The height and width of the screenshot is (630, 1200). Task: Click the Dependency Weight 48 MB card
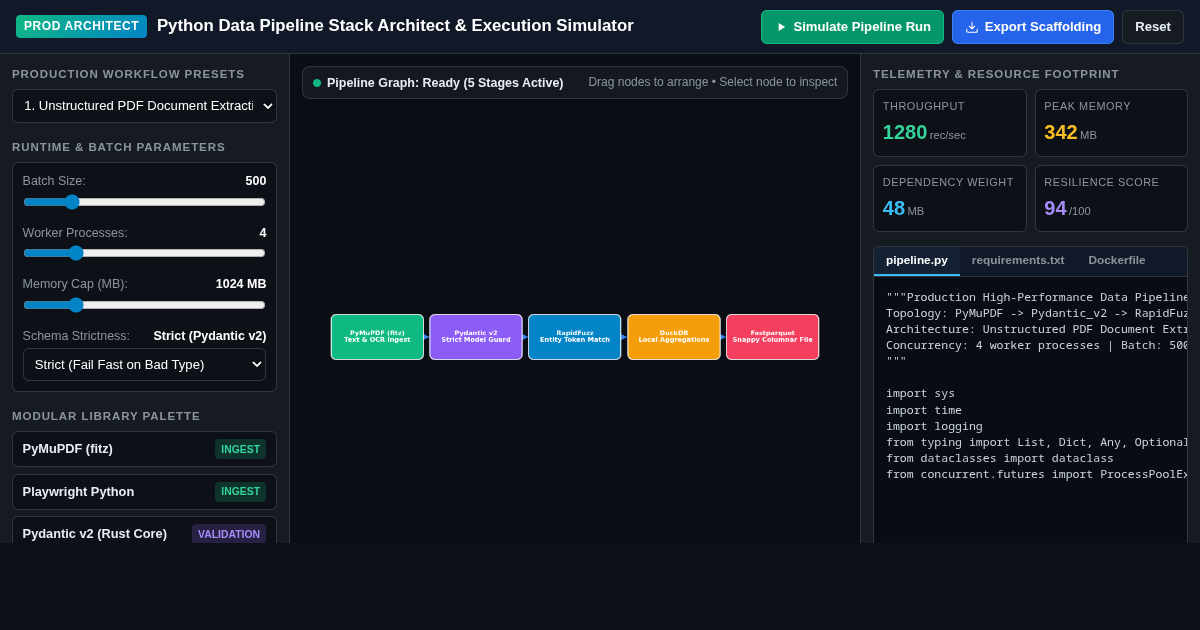950,199
